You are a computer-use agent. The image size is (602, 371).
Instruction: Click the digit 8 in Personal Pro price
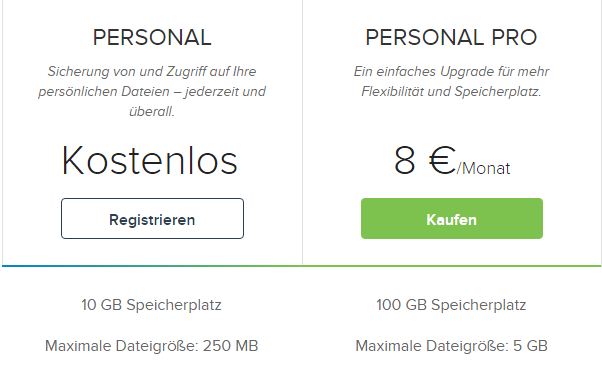click(405, 161)
